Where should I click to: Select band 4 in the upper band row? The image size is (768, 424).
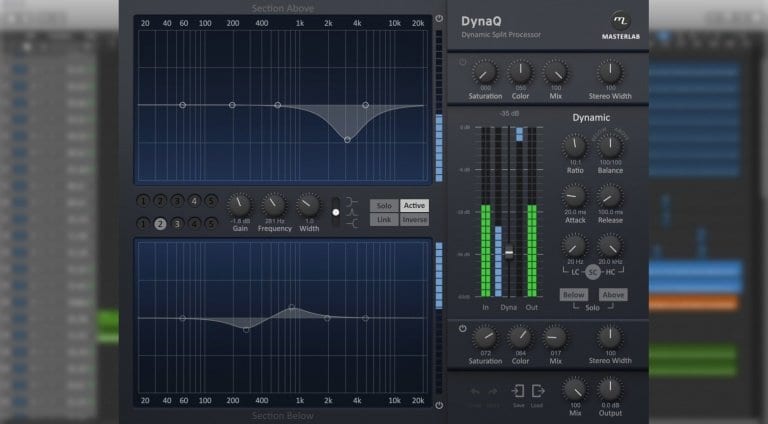194,201
